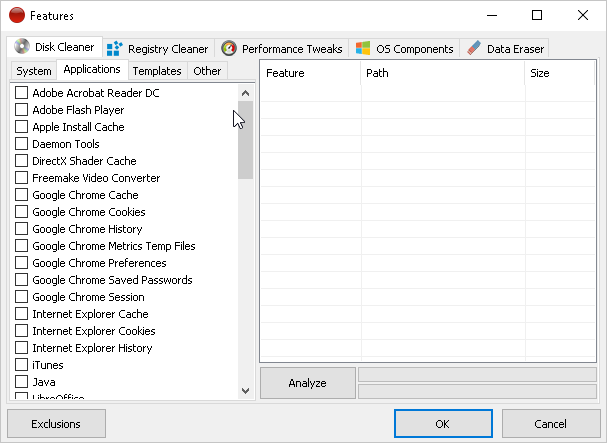Screen dimensions: 607x443
Task: Enable Google Chrome Preferences checkbox
Action: click(x=21, y=263)
